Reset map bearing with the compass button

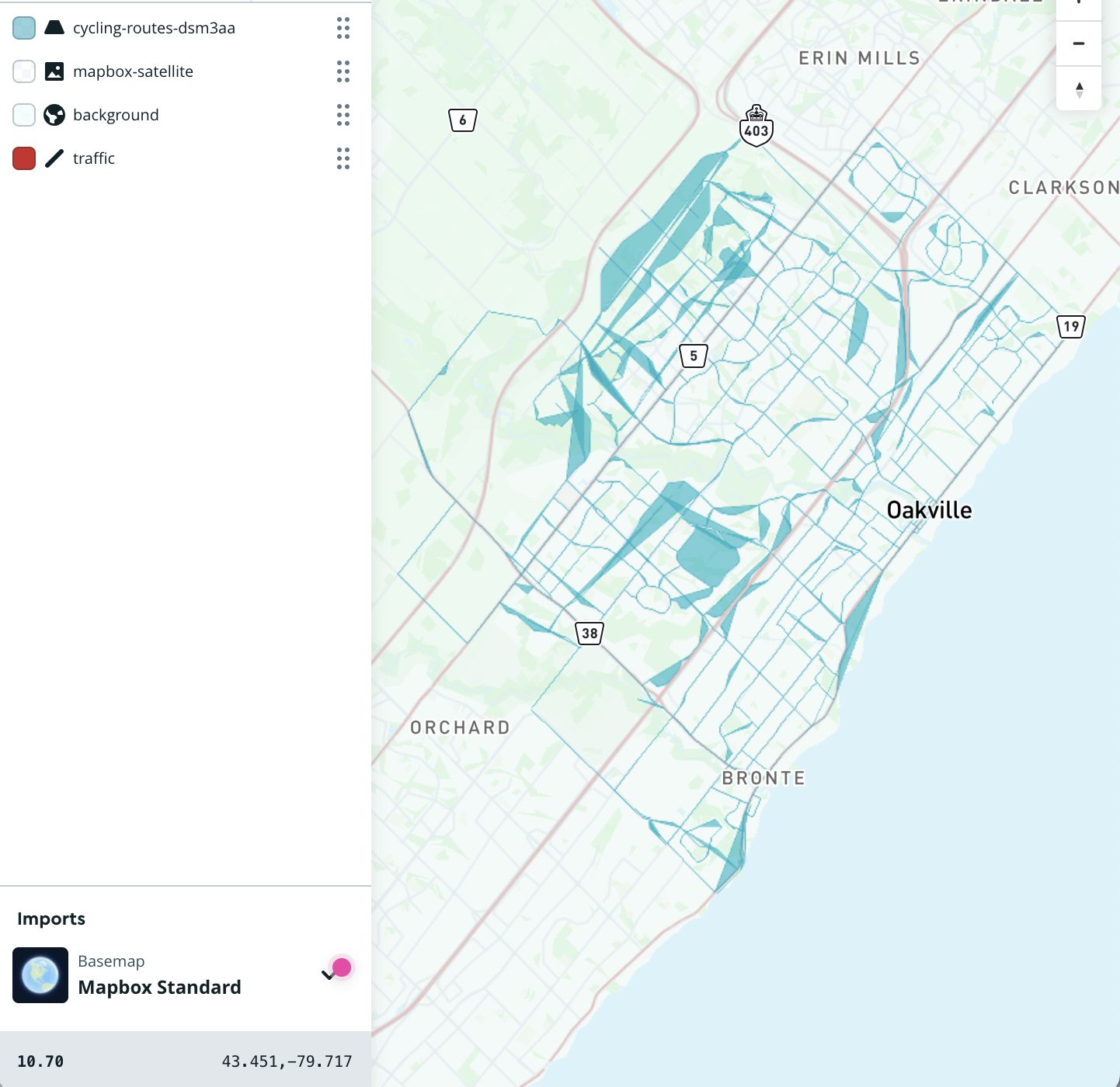coord(1079,90)
